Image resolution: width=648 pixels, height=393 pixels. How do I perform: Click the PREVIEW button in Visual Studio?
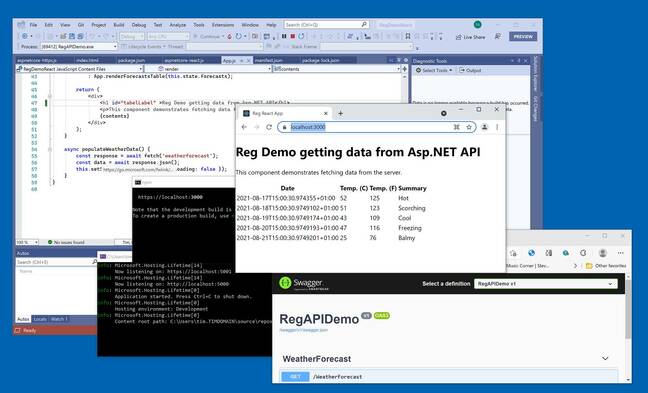click(523, 36)
